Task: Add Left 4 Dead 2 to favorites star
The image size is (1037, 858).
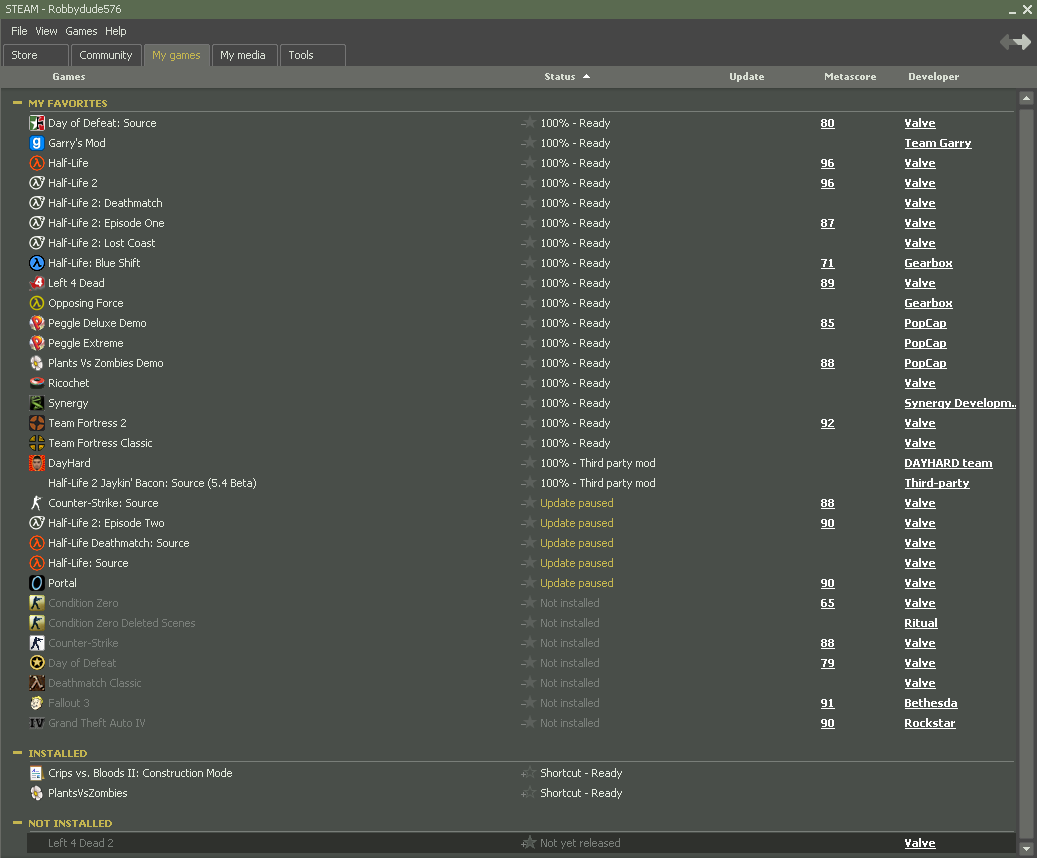Action: point(528,843)
